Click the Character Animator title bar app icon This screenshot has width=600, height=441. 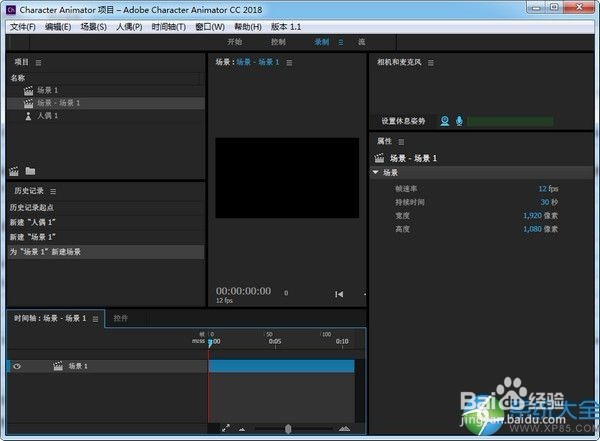pyautogui.click(x=11, y=10)
